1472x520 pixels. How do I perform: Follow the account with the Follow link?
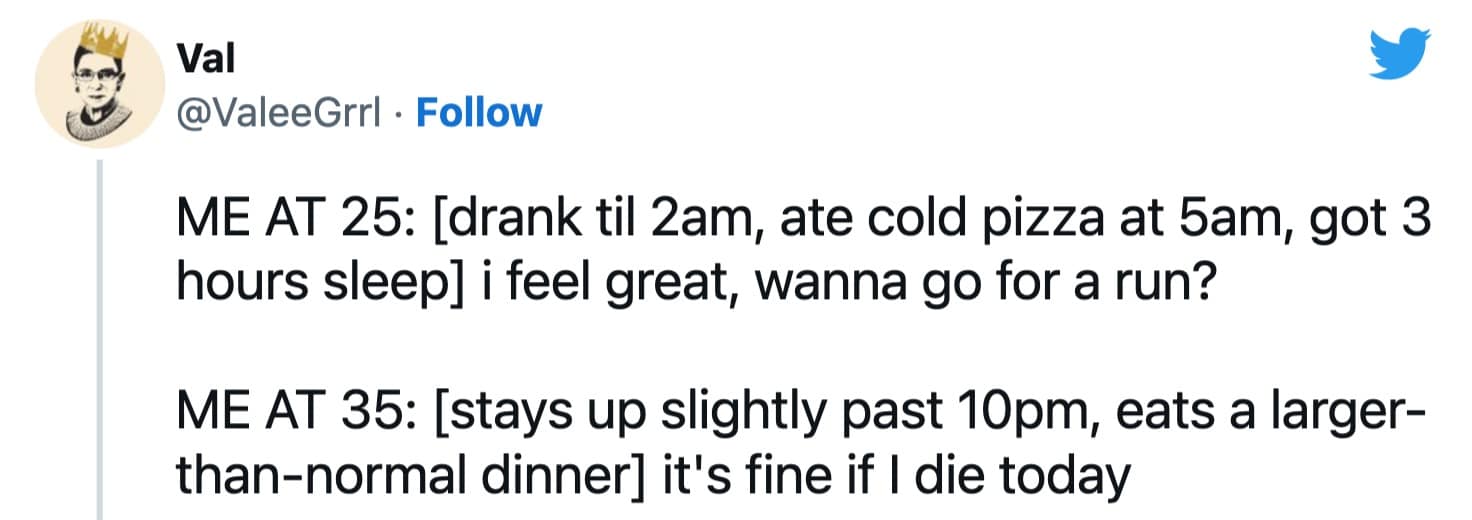pos(478,113)
